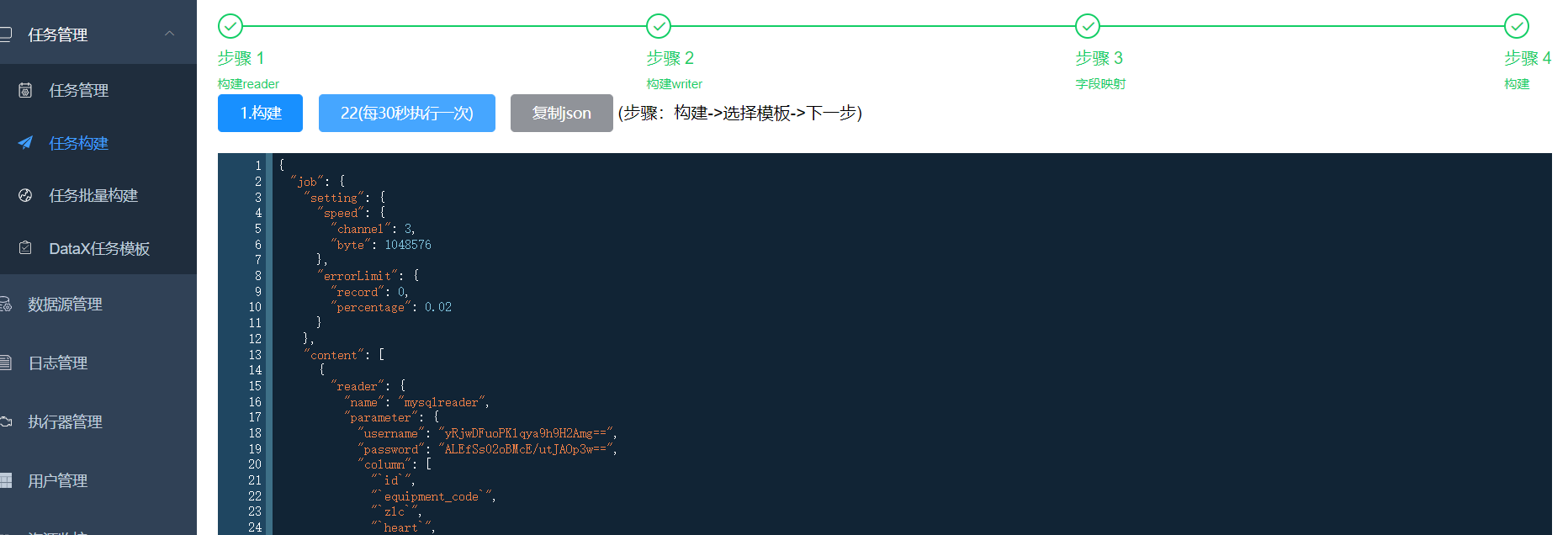Click the 日志管理 icon

5,363
